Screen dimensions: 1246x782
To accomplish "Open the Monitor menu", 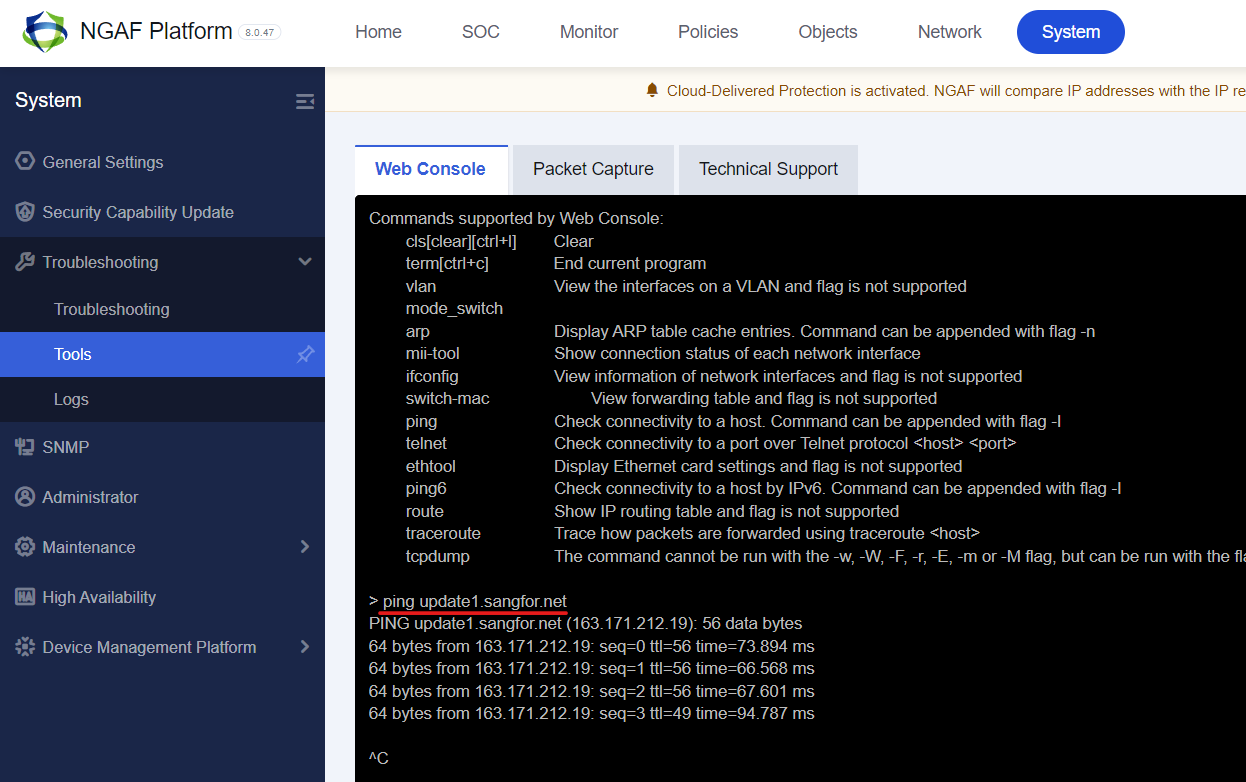I will pos(589,32).
